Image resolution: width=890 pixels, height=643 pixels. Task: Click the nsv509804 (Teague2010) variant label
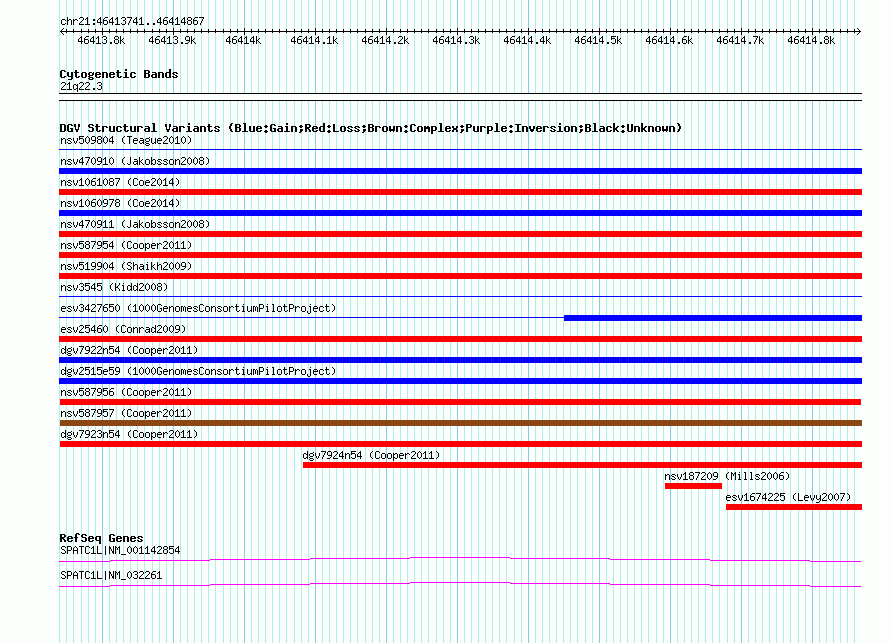126,140
